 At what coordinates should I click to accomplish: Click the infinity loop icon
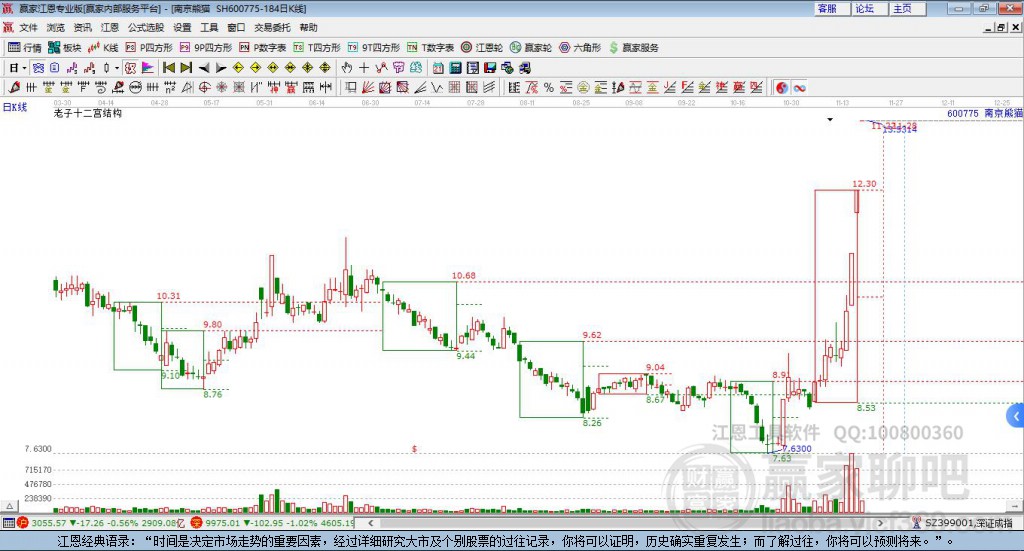coord(799,87)
